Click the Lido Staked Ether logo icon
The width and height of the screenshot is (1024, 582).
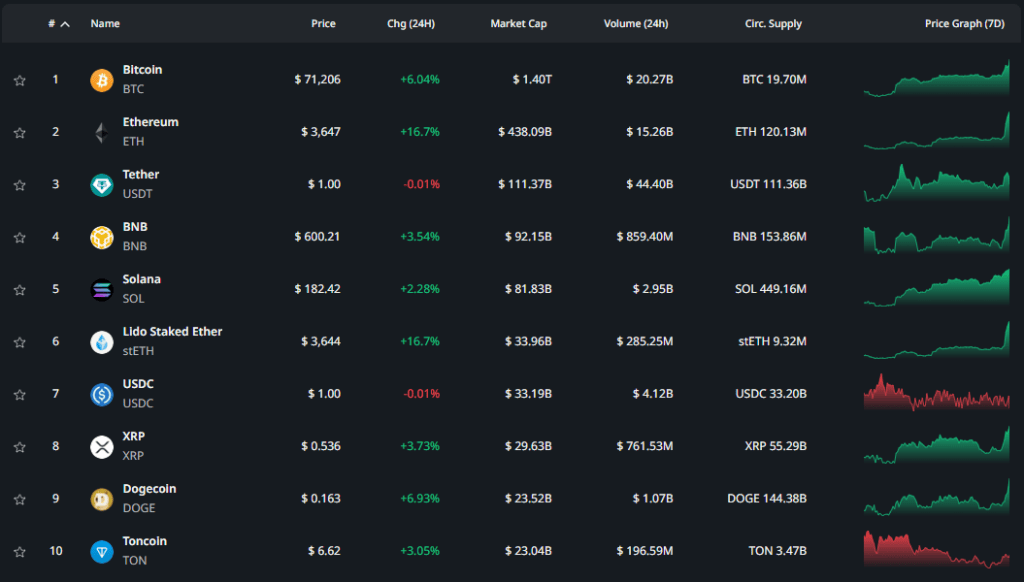coord(102,342)
